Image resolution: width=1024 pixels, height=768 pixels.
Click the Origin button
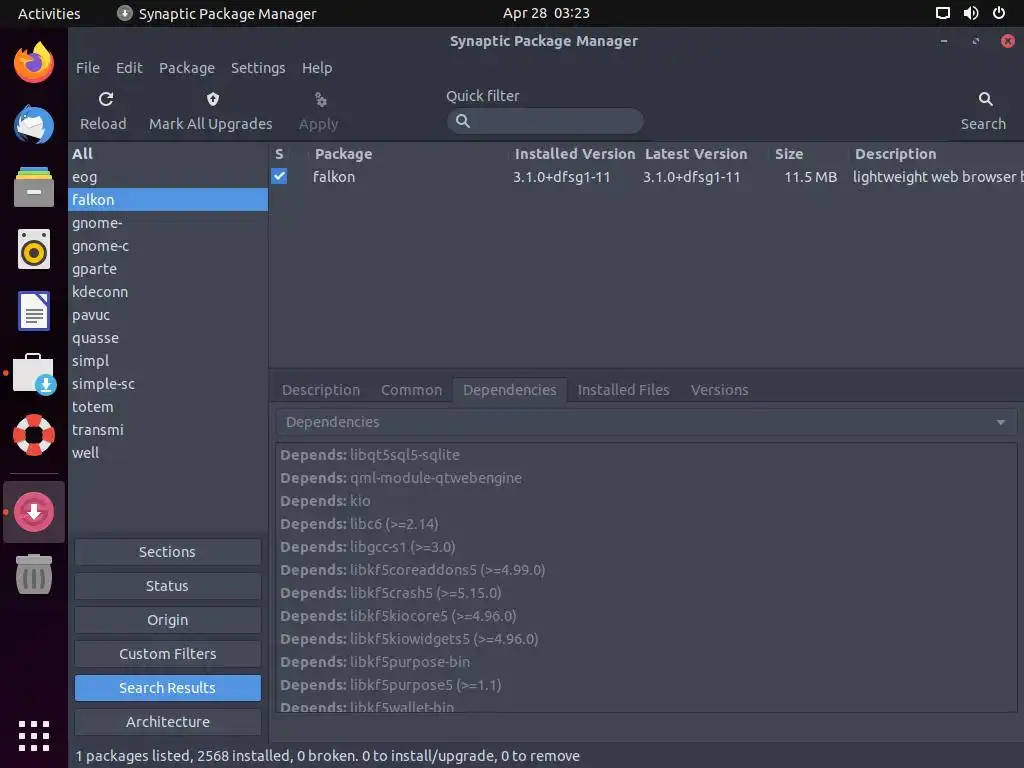click(168, 620)
